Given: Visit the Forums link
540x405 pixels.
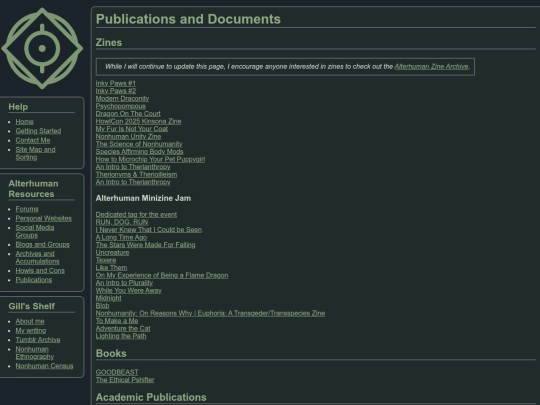Looking at the screenshot, I should 27,209.
